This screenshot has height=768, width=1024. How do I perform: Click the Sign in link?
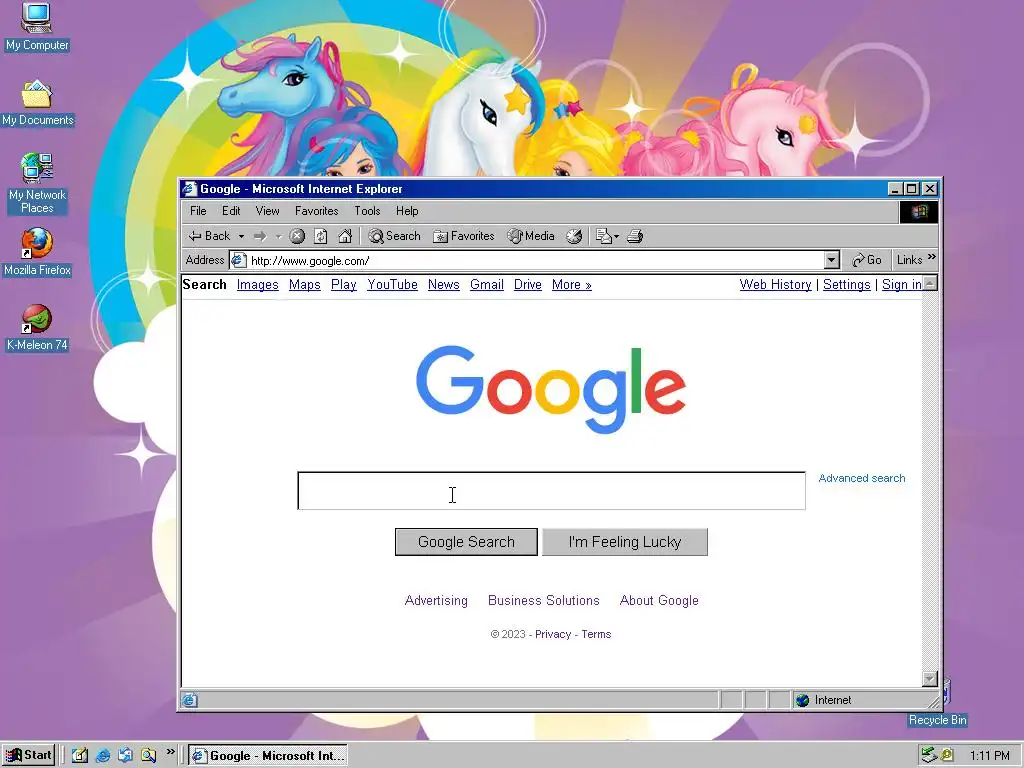[x=901, y=285]
